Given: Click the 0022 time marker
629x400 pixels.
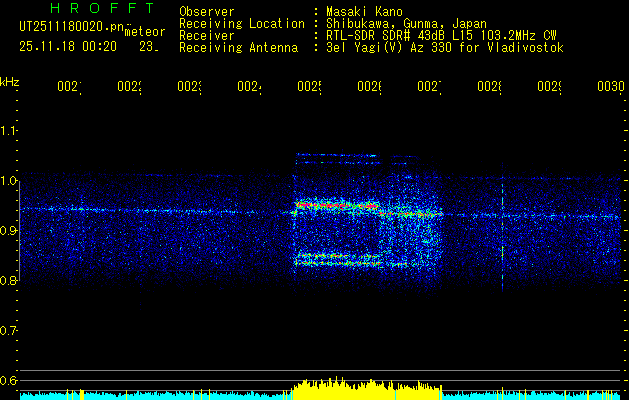Looking at the screenshot, I should [130, 86].
